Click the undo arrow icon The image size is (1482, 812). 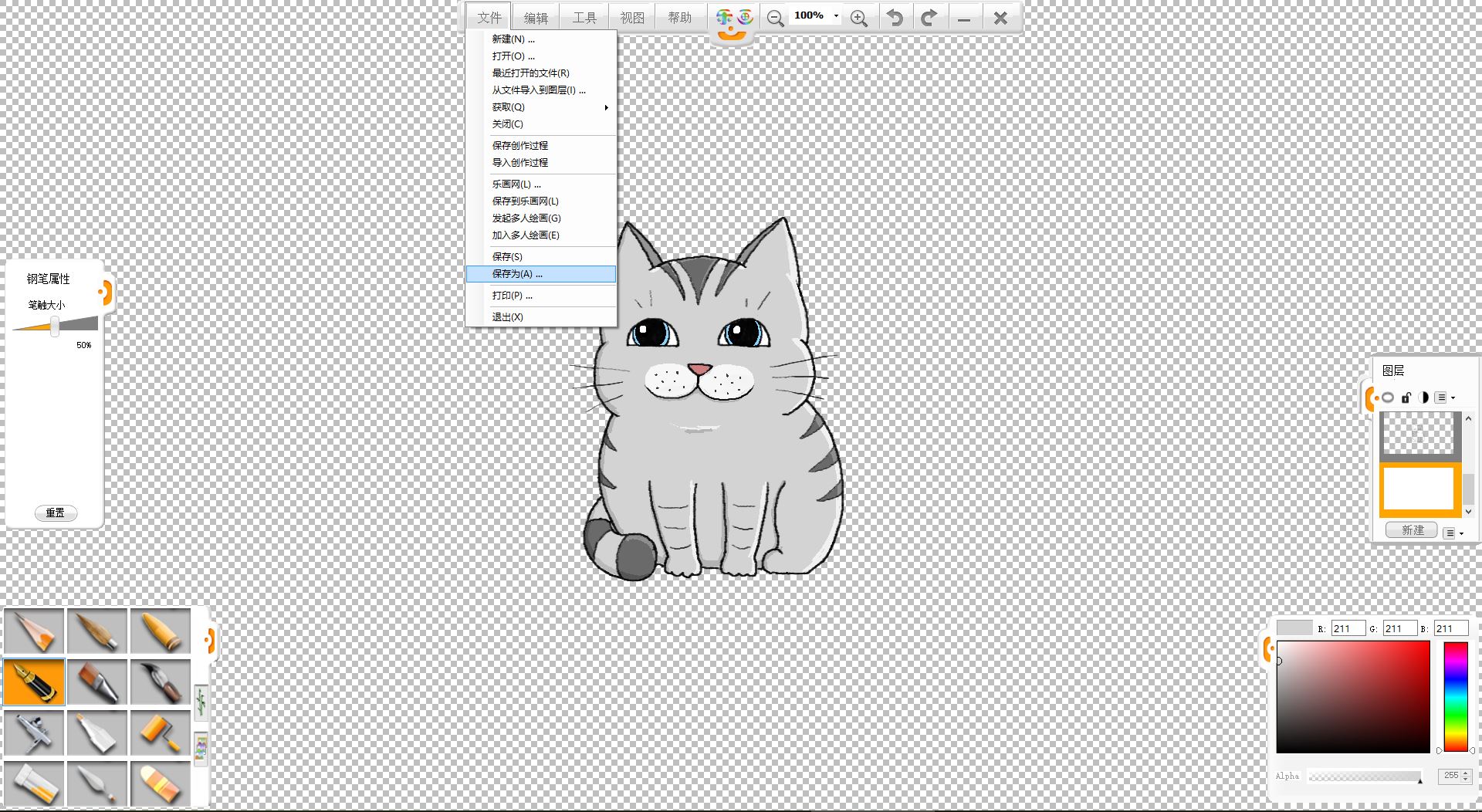pyautogui.click(x=895, y=18)
